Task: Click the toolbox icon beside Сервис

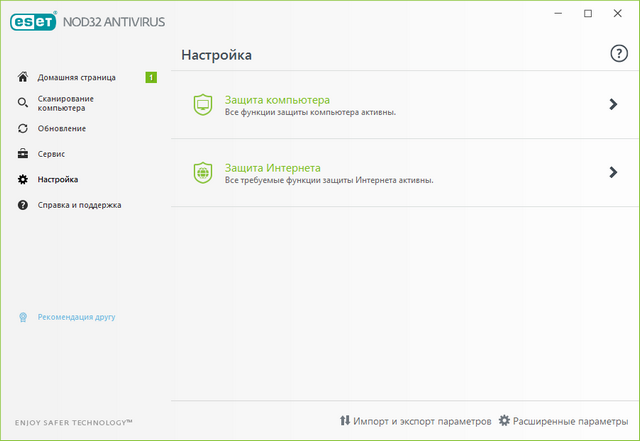Action: point(23,154)
